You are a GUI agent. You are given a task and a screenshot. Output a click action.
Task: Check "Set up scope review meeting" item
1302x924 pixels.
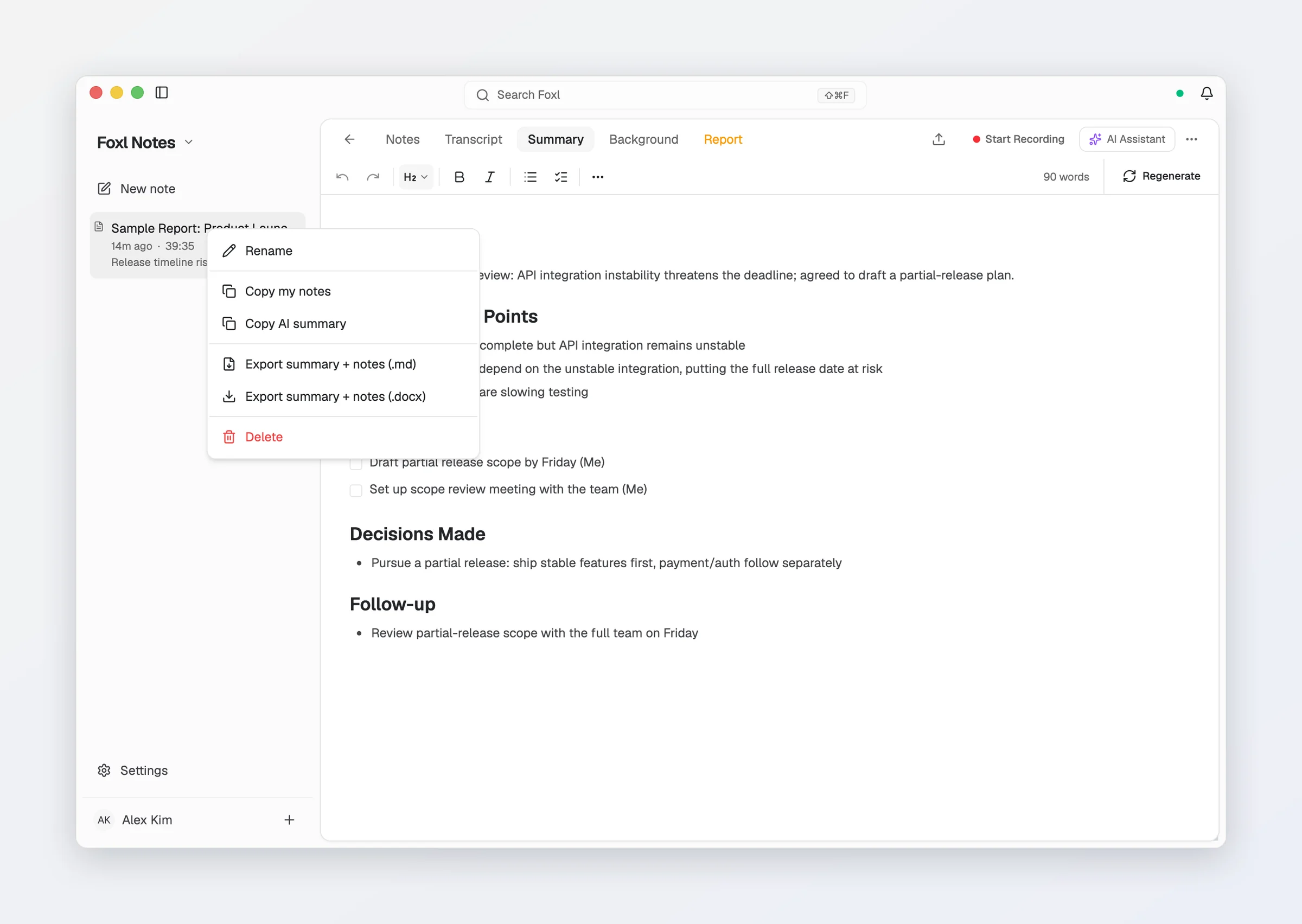click(356, 490)
